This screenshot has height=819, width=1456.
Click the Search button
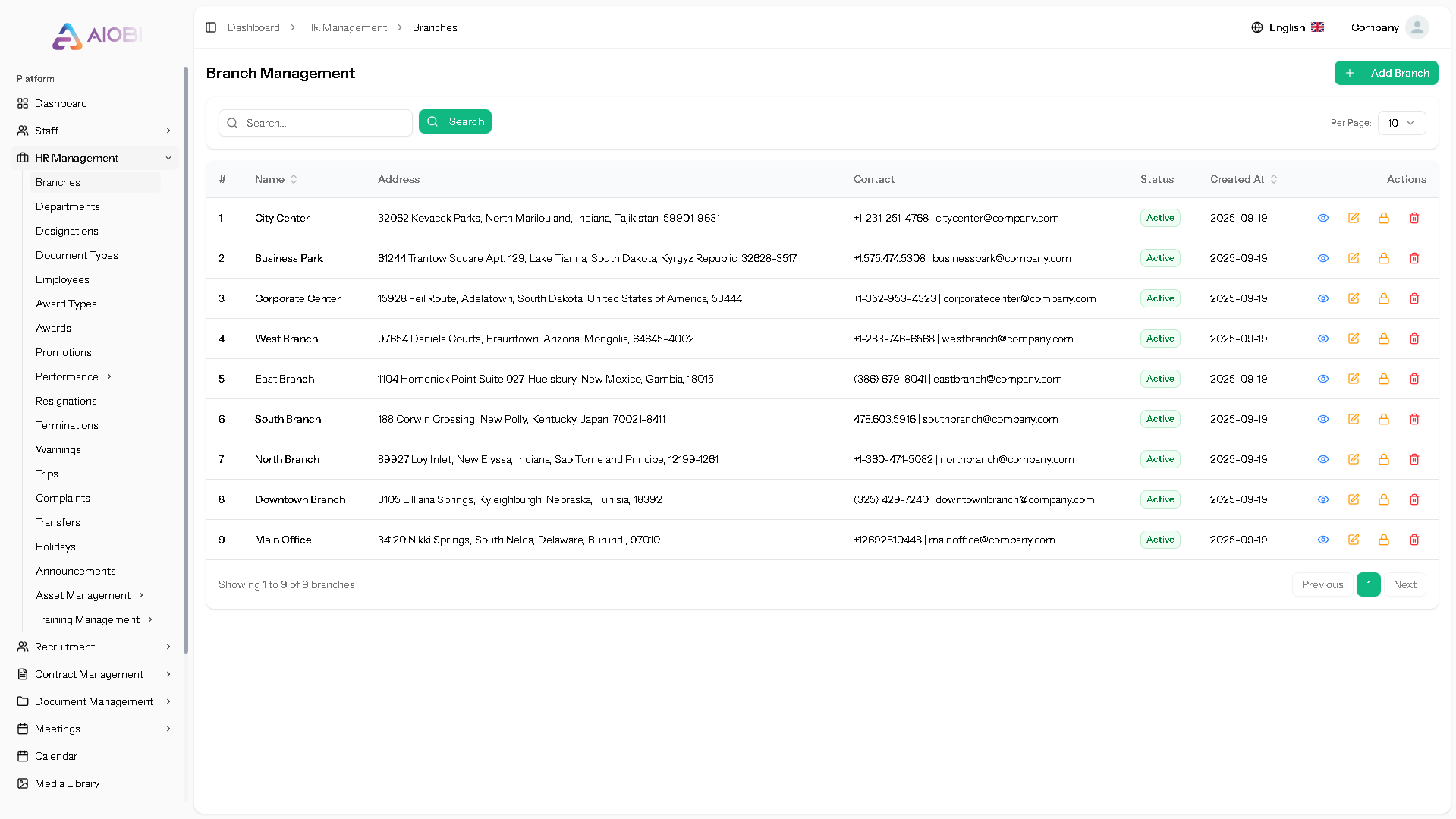click(454, 121)
